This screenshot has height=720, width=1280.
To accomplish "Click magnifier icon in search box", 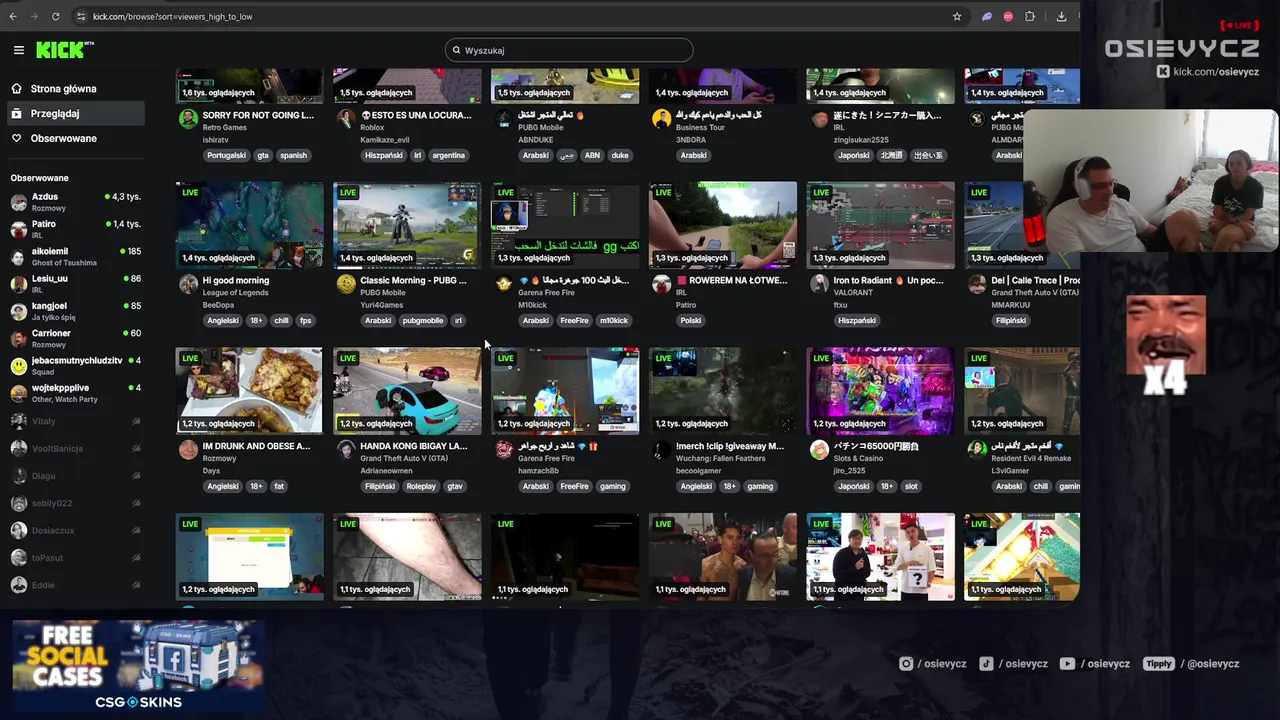I will [x=457, y=50].
